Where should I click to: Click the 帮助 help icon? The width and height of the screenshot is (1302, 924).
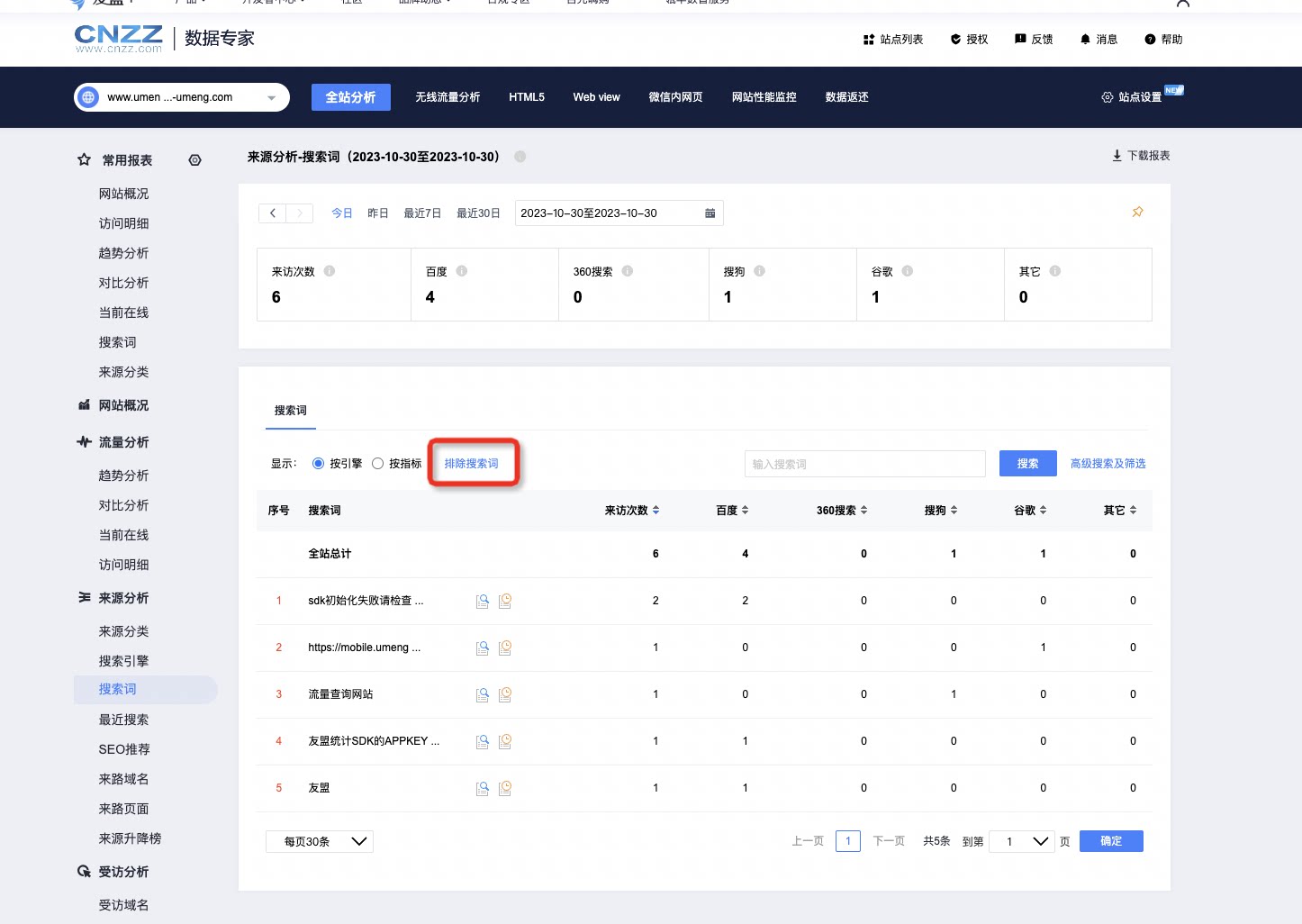point(1150,40)
